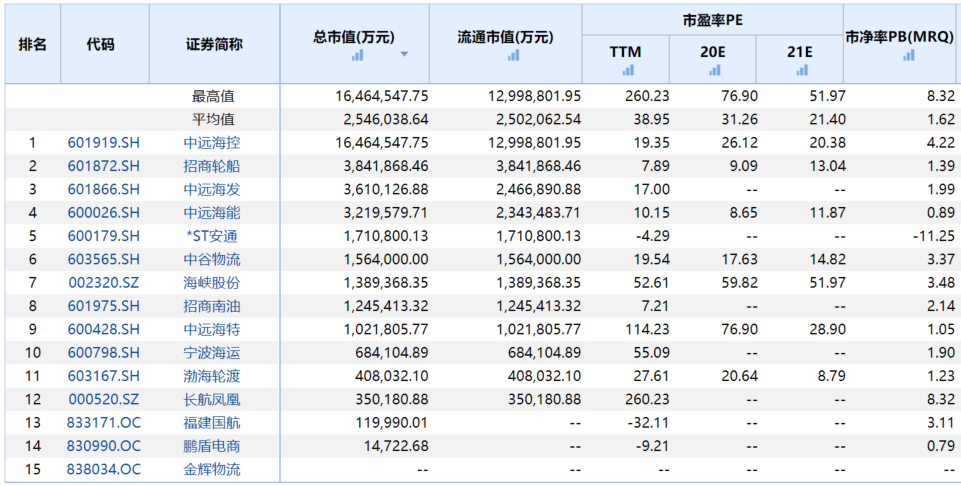Click PB value -11.25
Viewport: 961px width, 486px height.
pos(934,236)
